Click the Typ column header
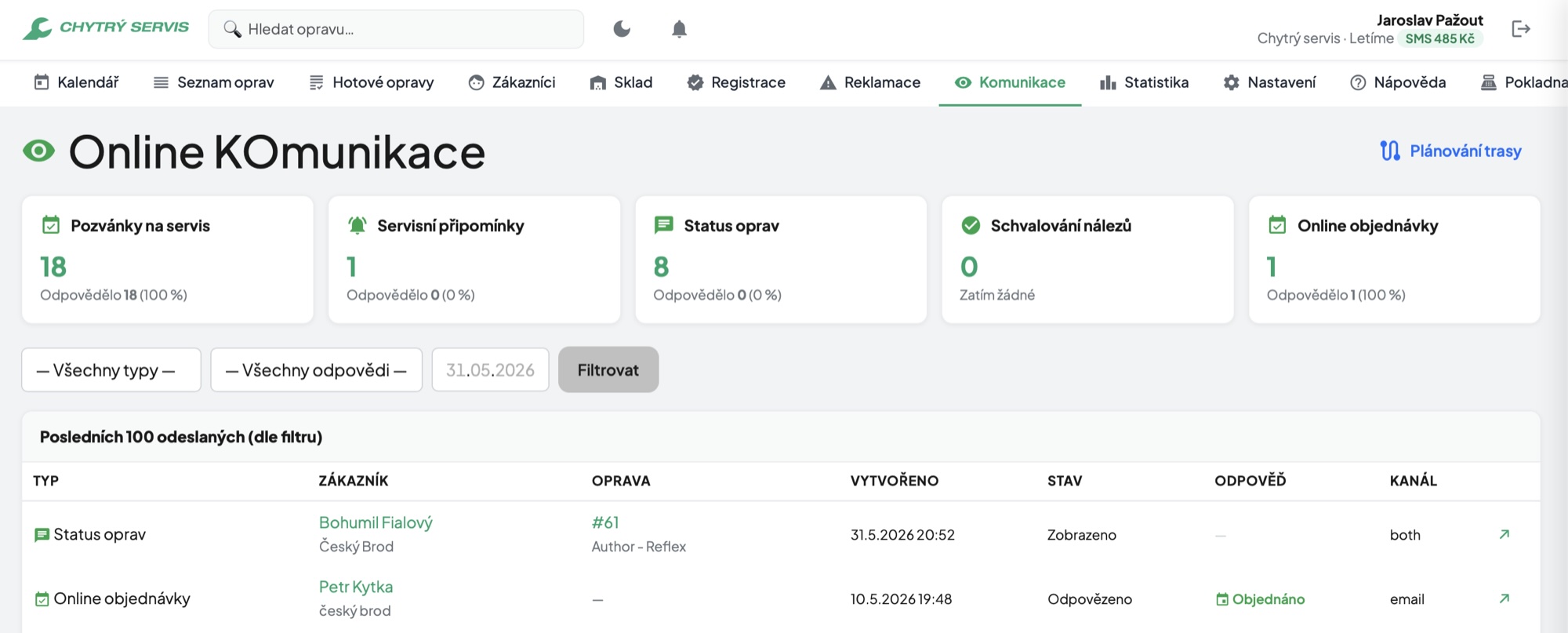The width and height of the screenshot is (1568, 633). pyautogui.click(x=46, y=481)
